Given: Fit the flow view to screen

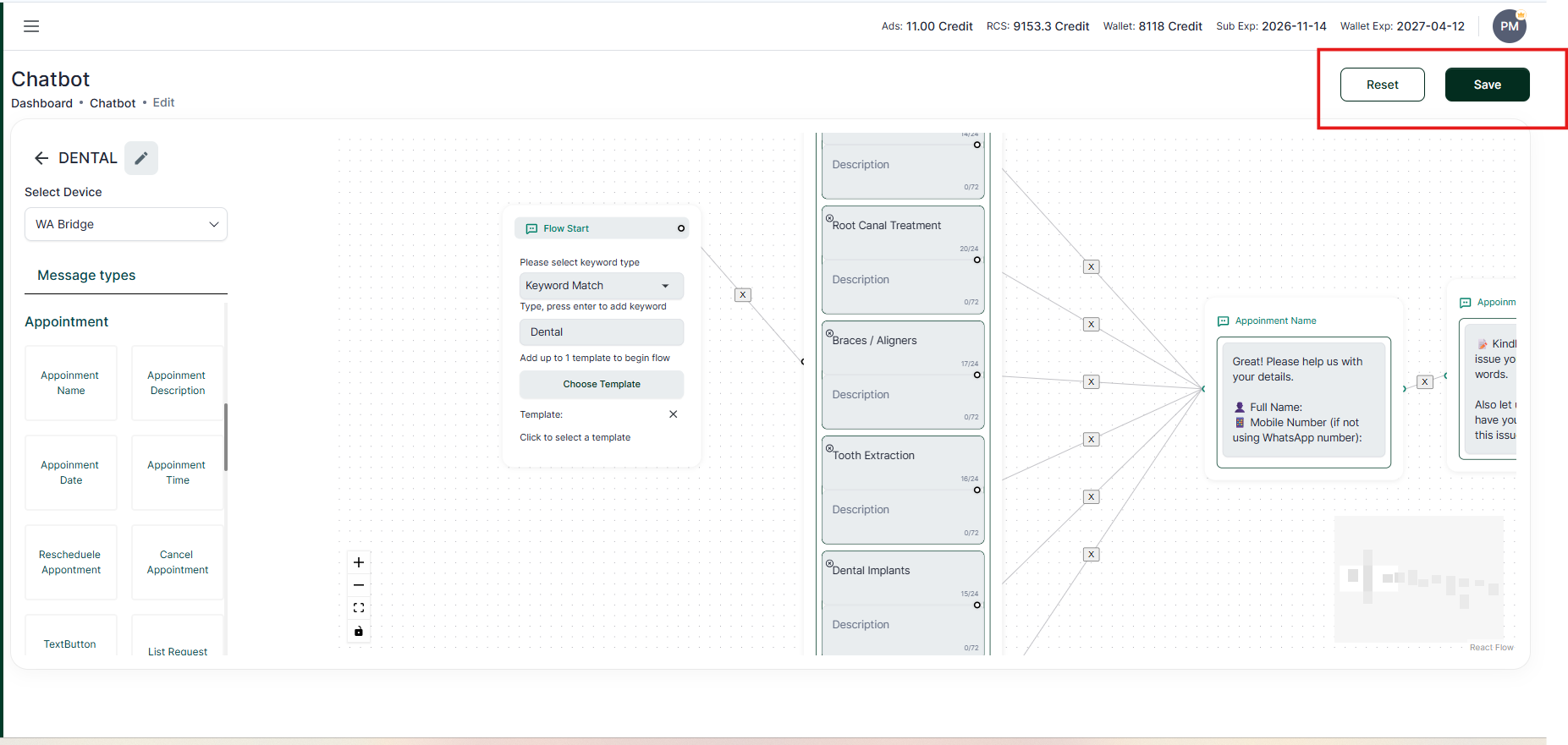Looking at the screenshot, I should click(x=359, y=608).
